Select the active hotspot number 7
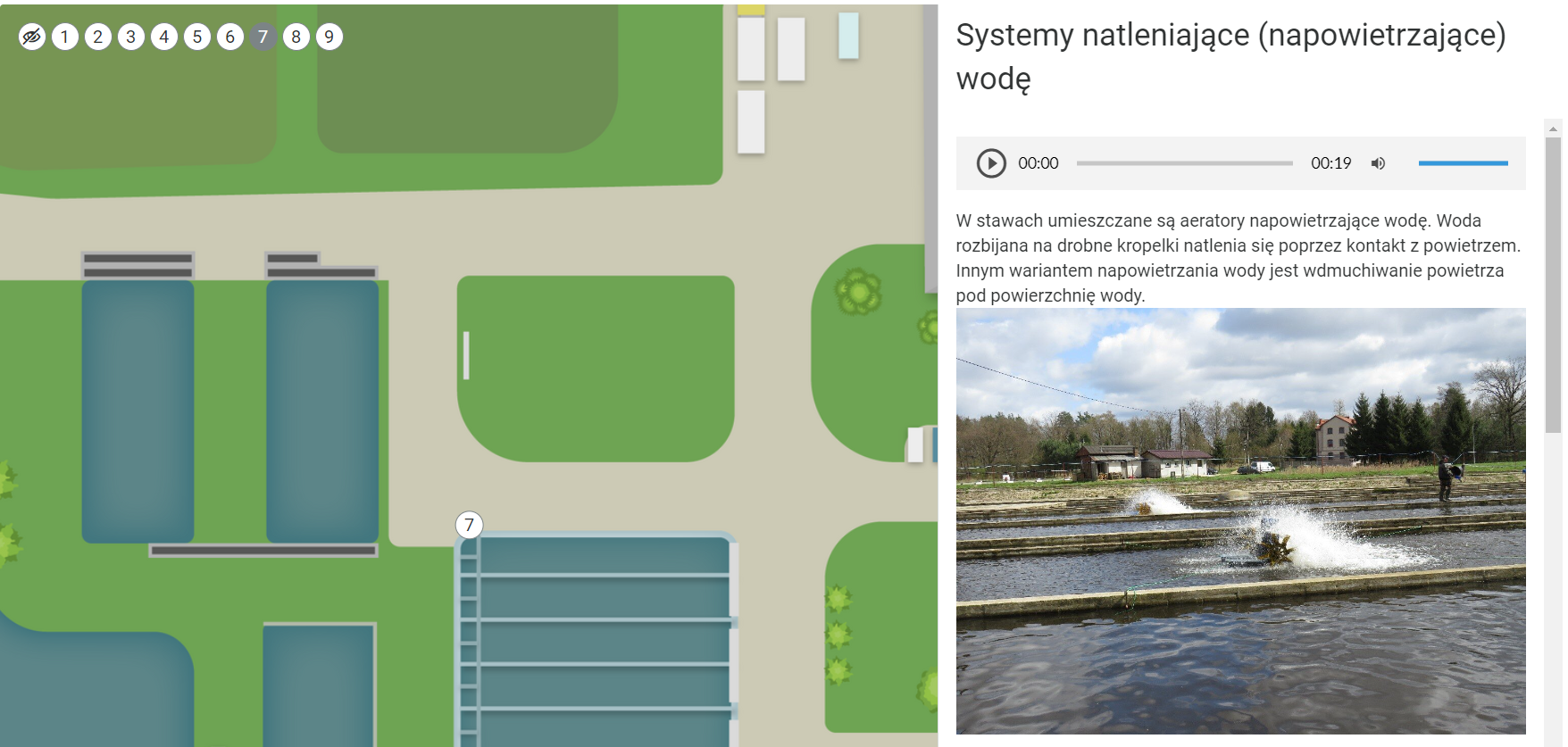The height and width of the screenshot is (747, 1568). (x=263, y=37)
